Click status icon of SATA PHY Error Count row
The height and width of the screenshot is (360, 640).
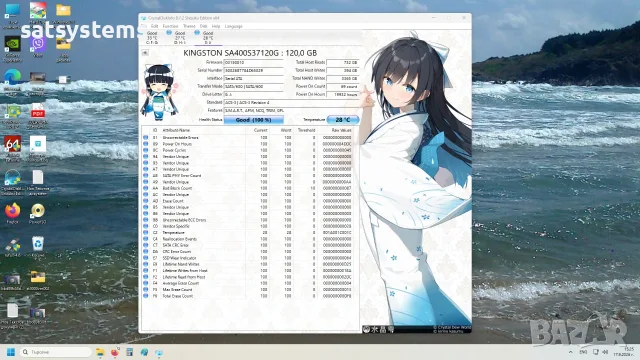click(146, 176)
